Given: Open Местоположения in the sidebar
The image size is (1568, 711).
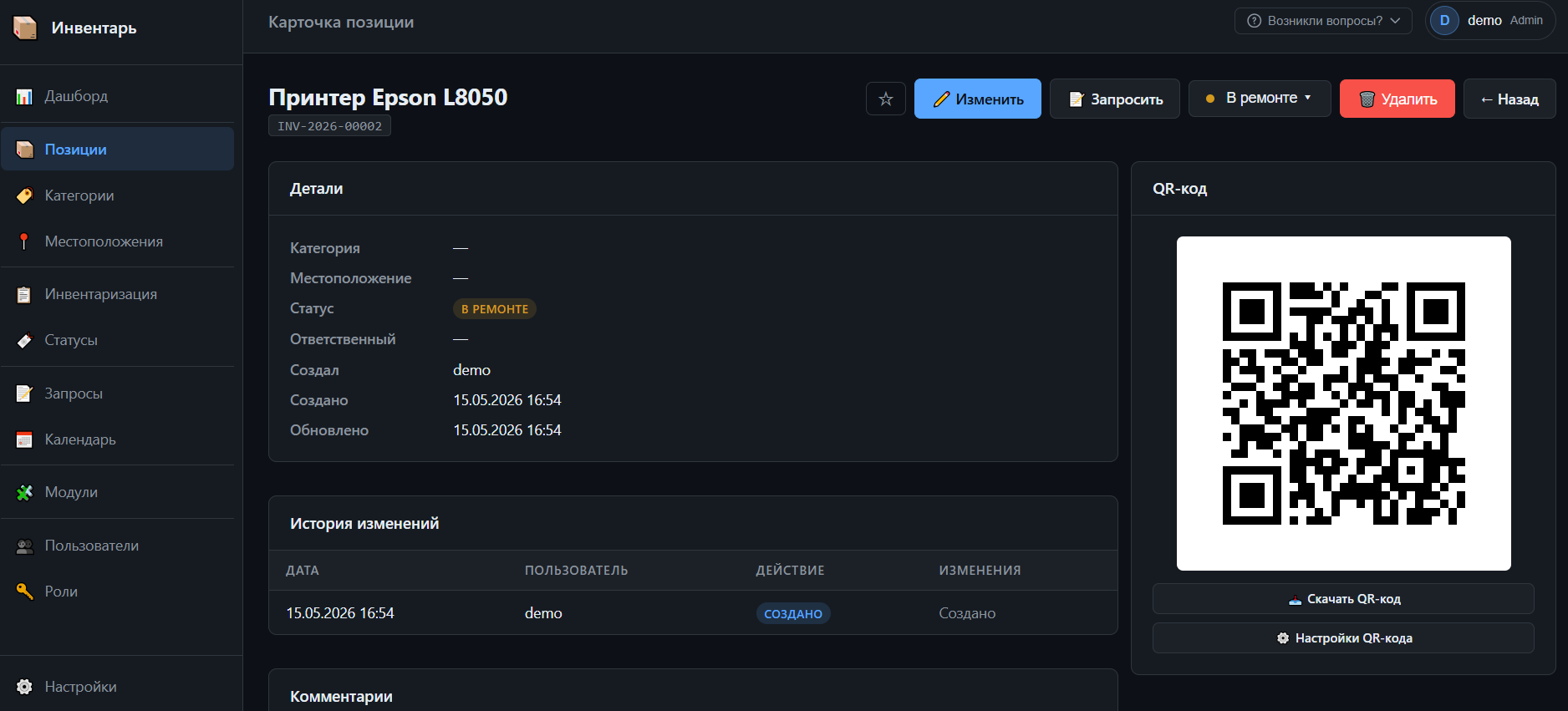Looking at the screenshot, I should tap(117, 241).
